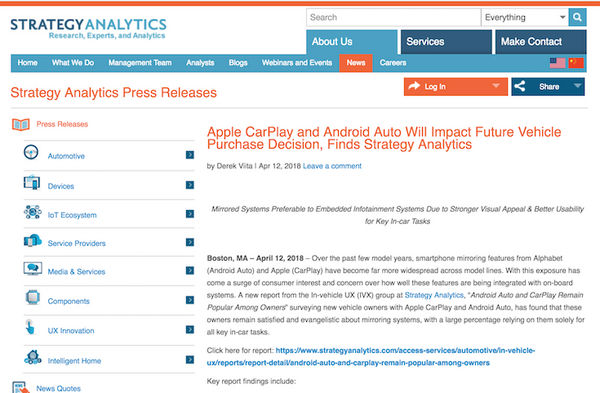Screen dimensions: 600x393
Task: Open the report URL link
Action: pyautogui.click(x=371, y=356)
